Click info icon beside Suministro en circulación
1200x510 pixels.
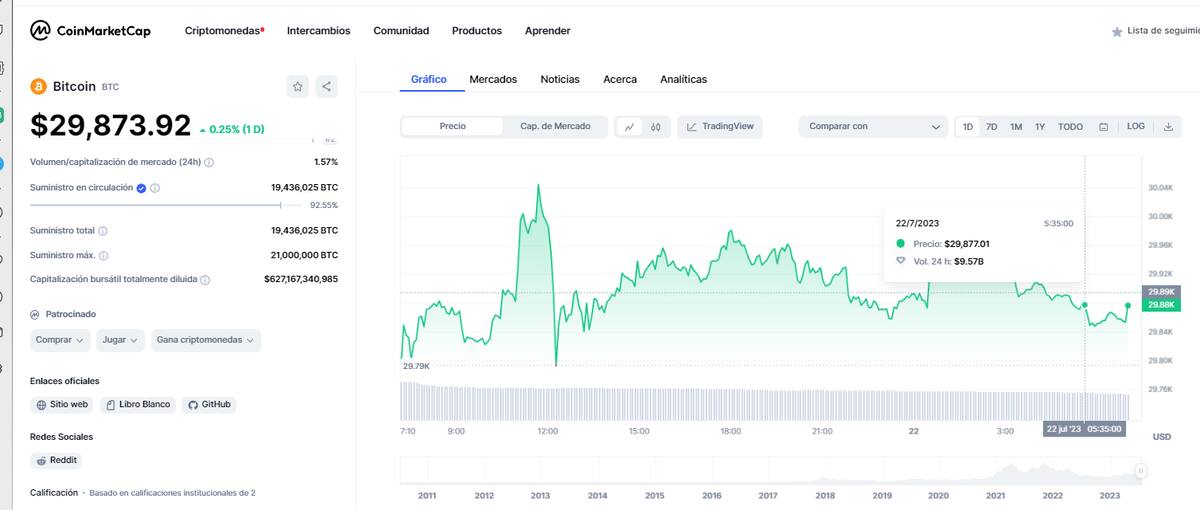pyautogui.click(x=155, y=188)
